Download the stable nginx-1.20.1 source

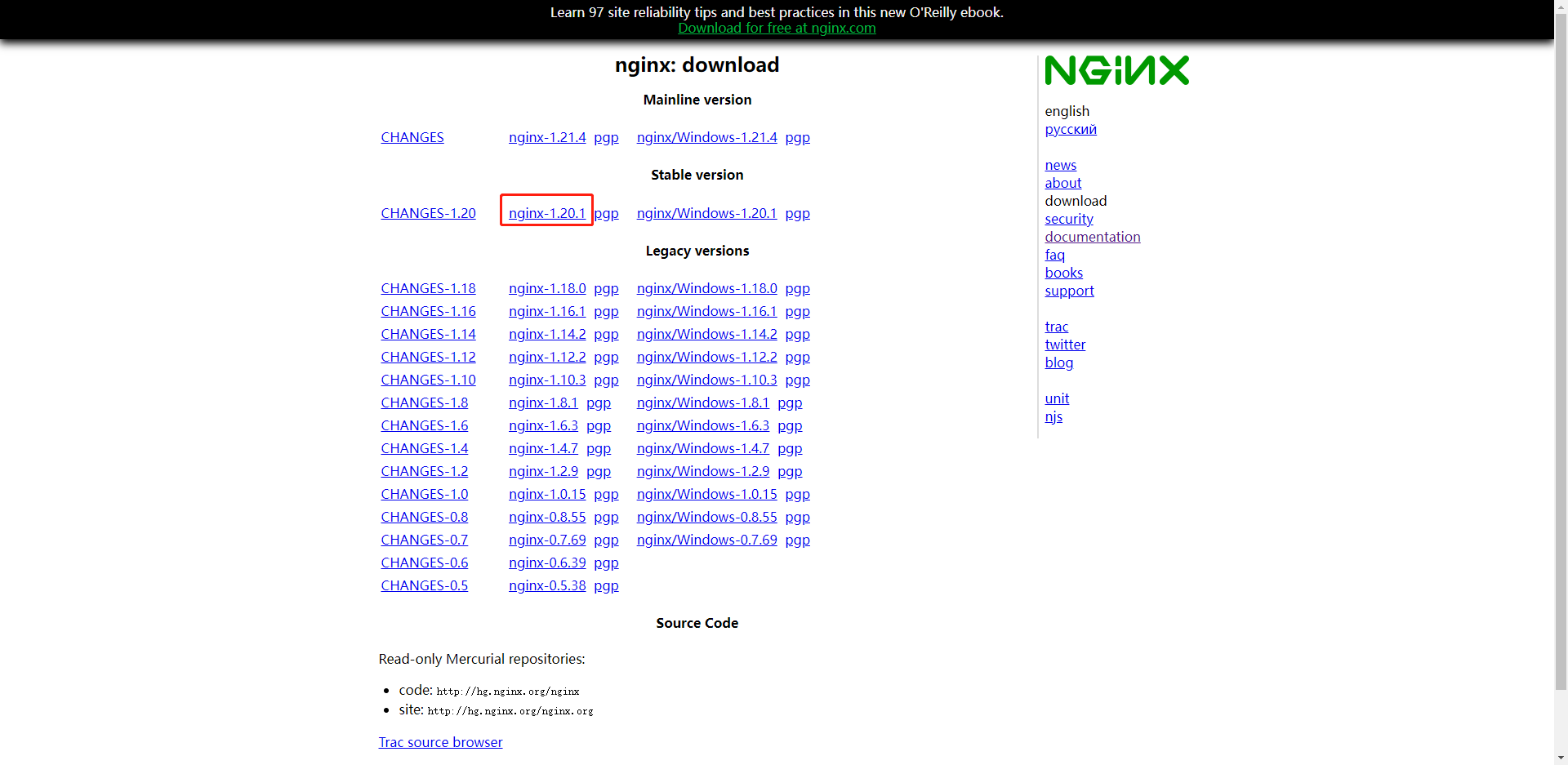(546, 213)
